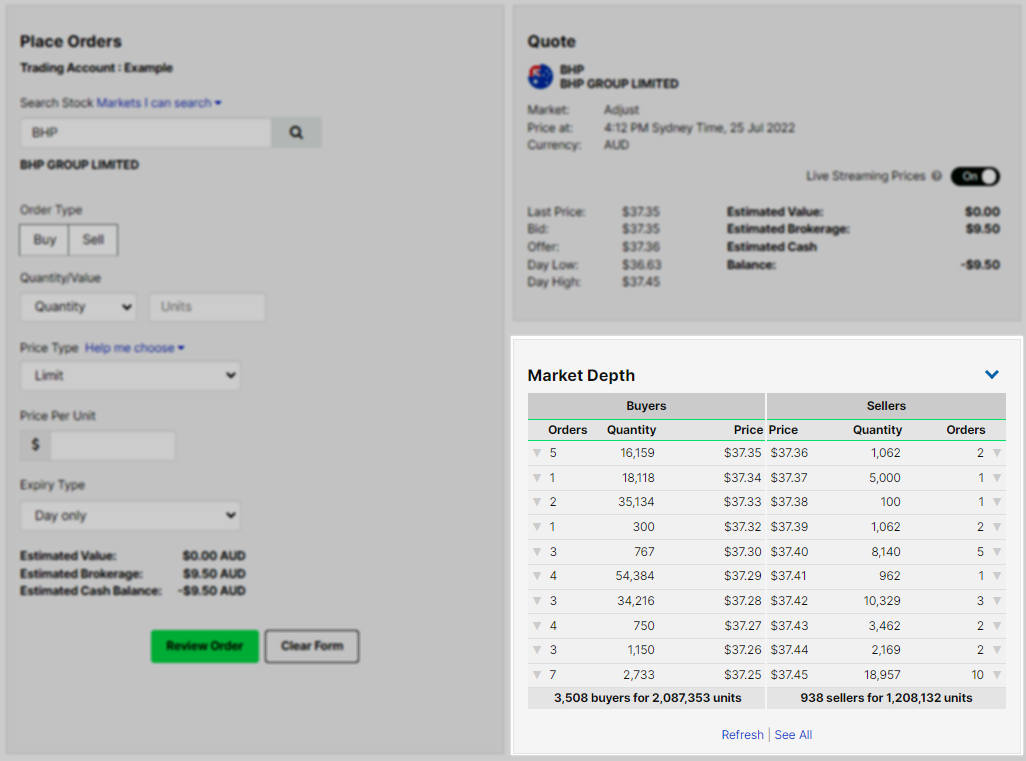Image resolution: width=1026 pixels, height=761 pixels.
Task: Expand buyer row at price $37.33
Action: point(537,502)
